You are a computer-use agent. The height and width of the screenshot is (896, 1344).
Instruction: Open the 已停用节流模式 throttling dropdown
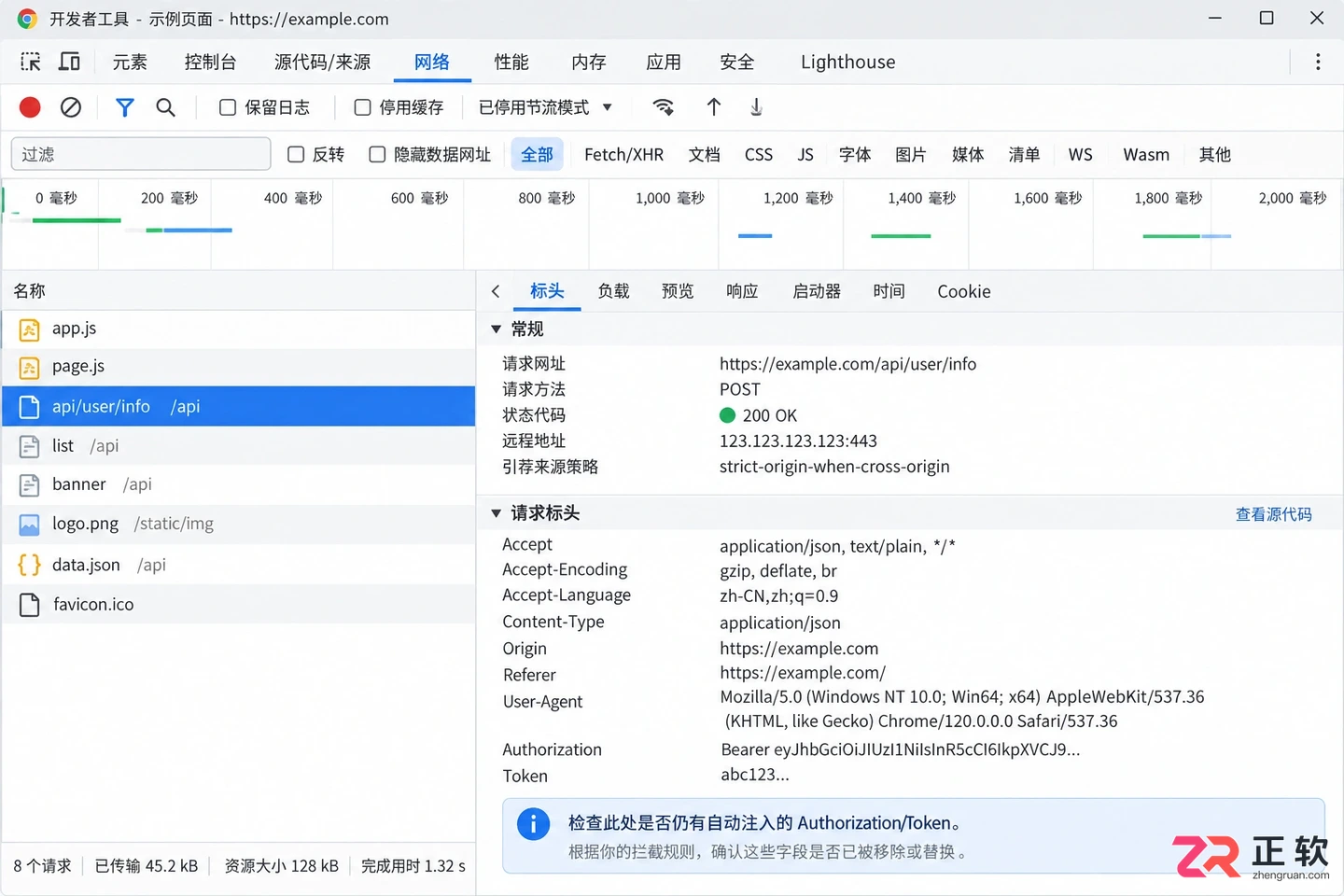pyautogui.click(x=545, y=107)
